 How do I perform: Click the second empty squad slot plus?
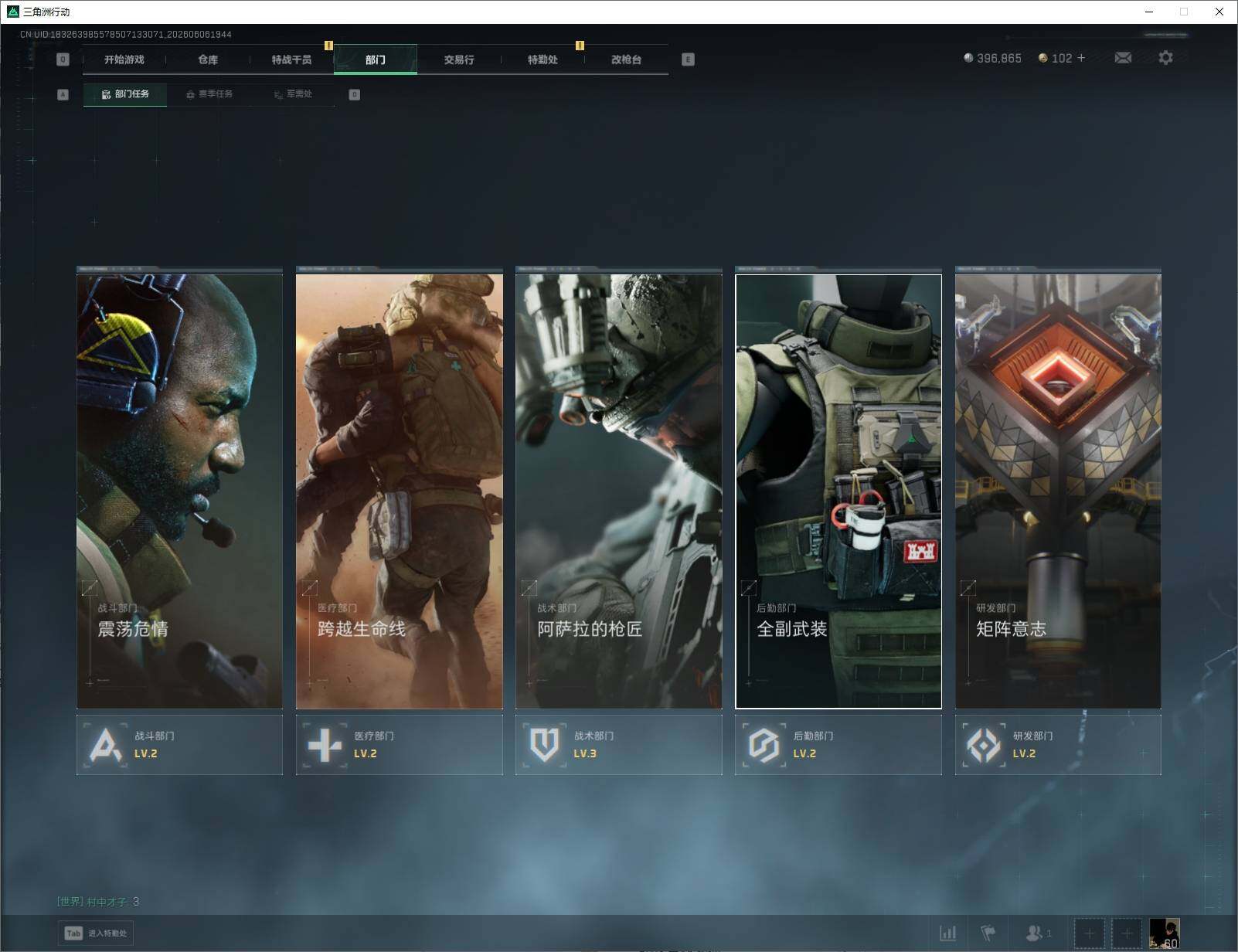tap(1127, 933)
